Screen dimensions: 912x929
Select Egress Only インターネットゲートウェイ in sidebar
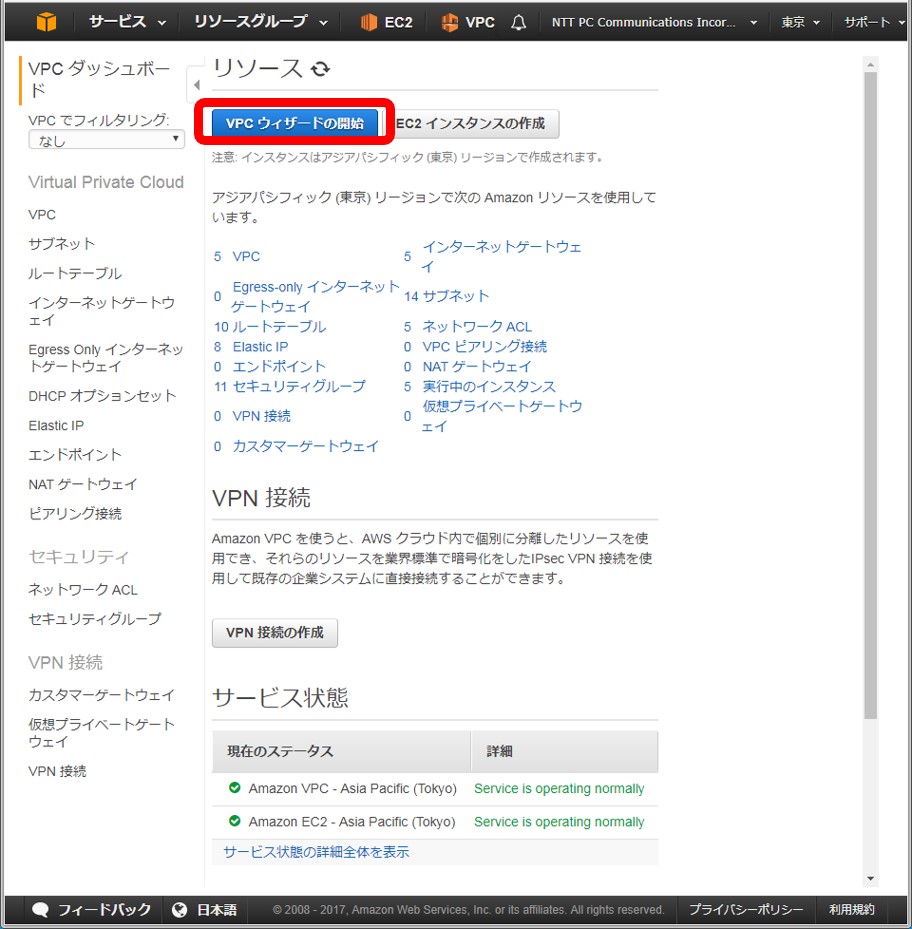tap(105, 358)
